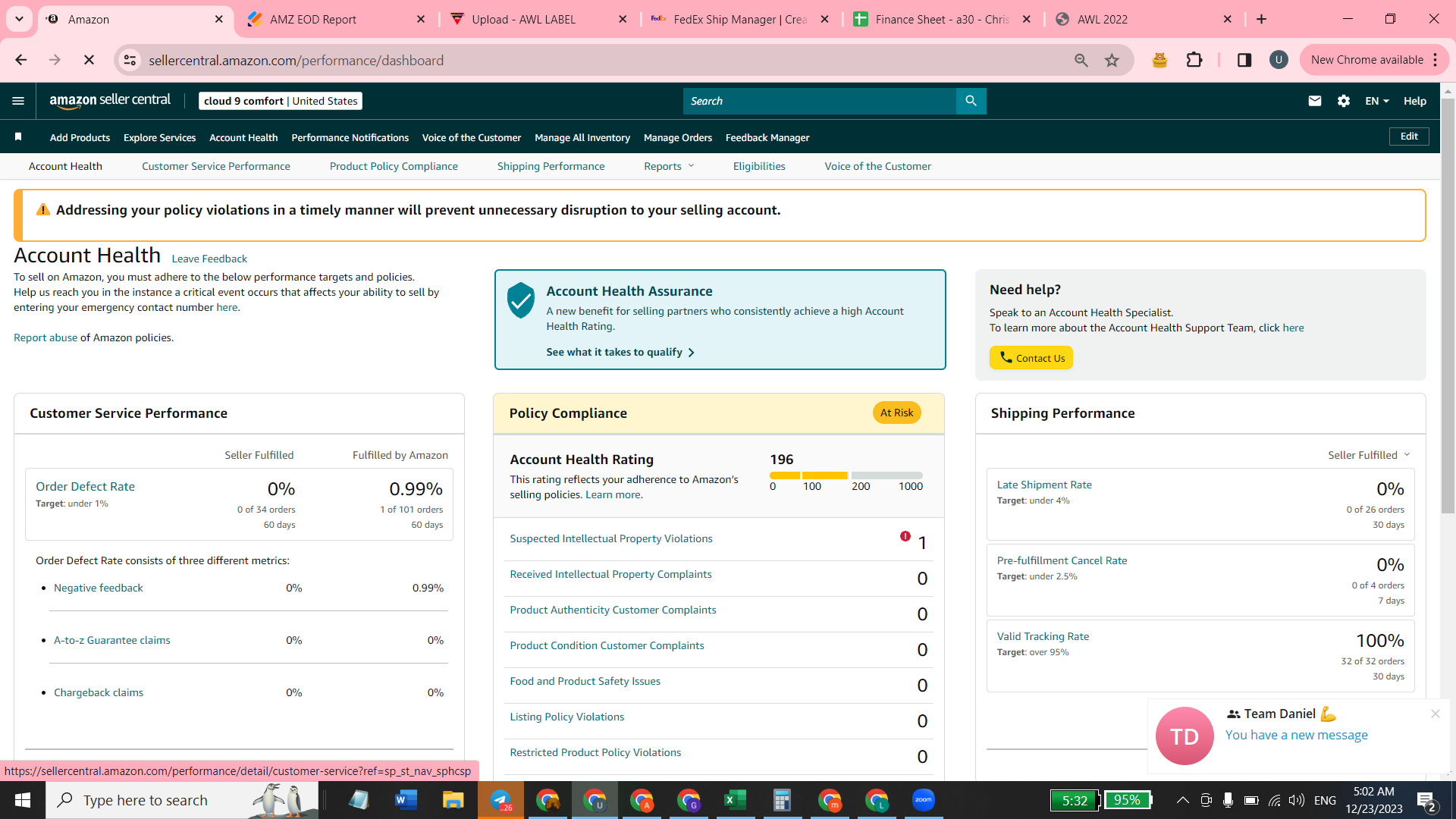The width and height of the screenshot is (1456, 819).
Task: Click the Amazon Seller Central logo
Action: point(110,101)
